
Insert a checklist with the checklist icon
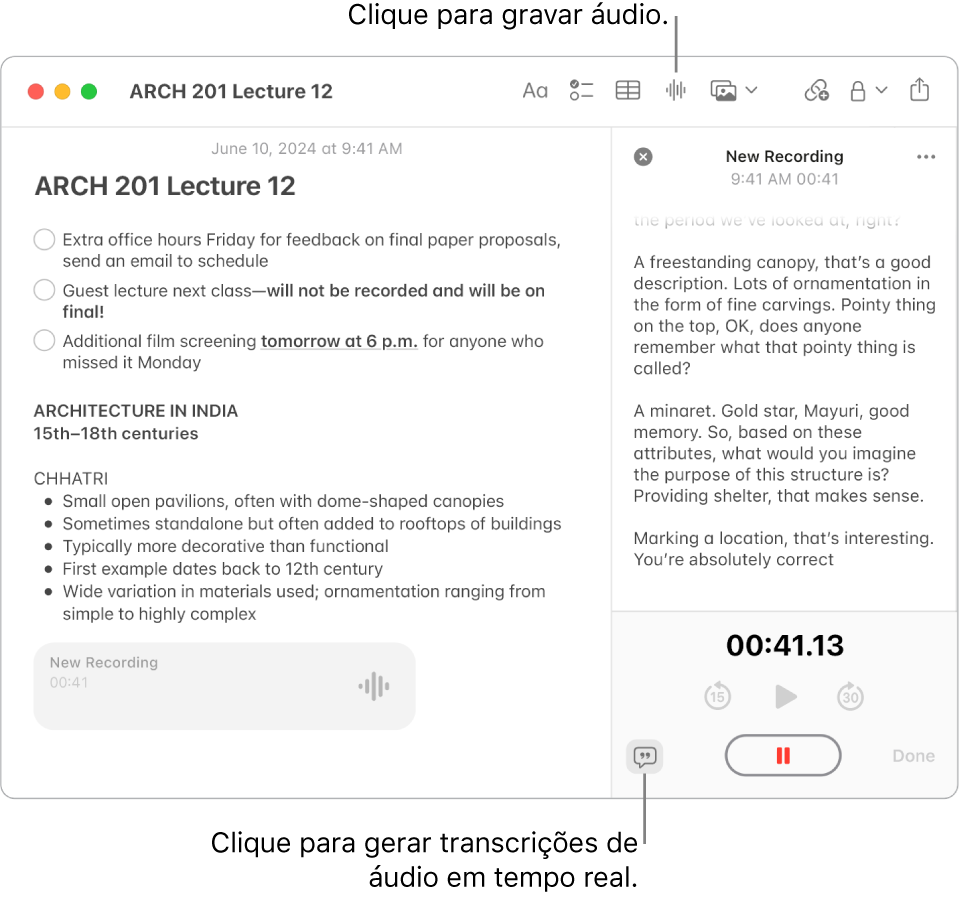(581, 91)
